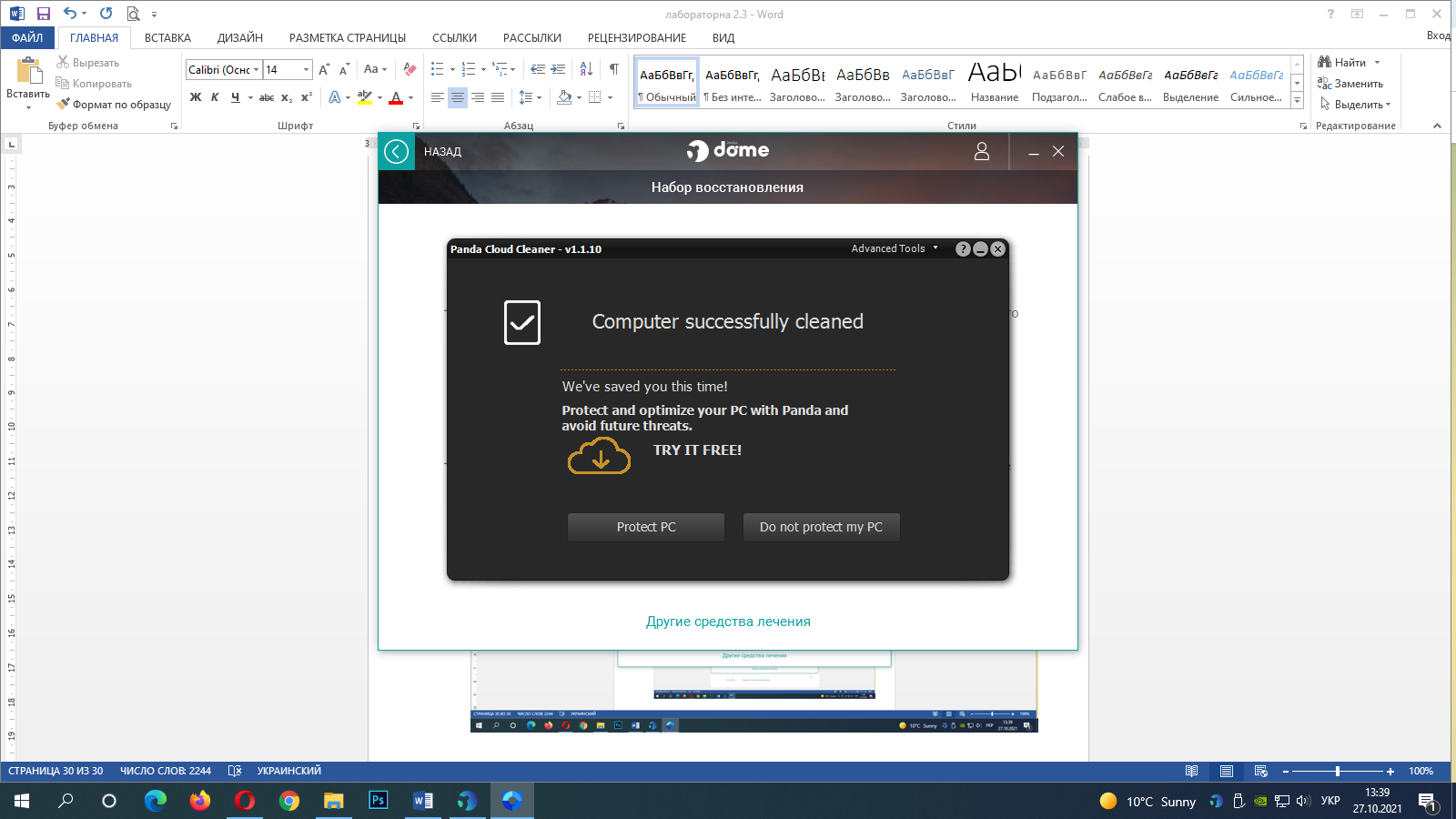This screenshot has width=1456, height=819.
Task: Open the line spacing dropdown
Action: click(x=530, y=97)
